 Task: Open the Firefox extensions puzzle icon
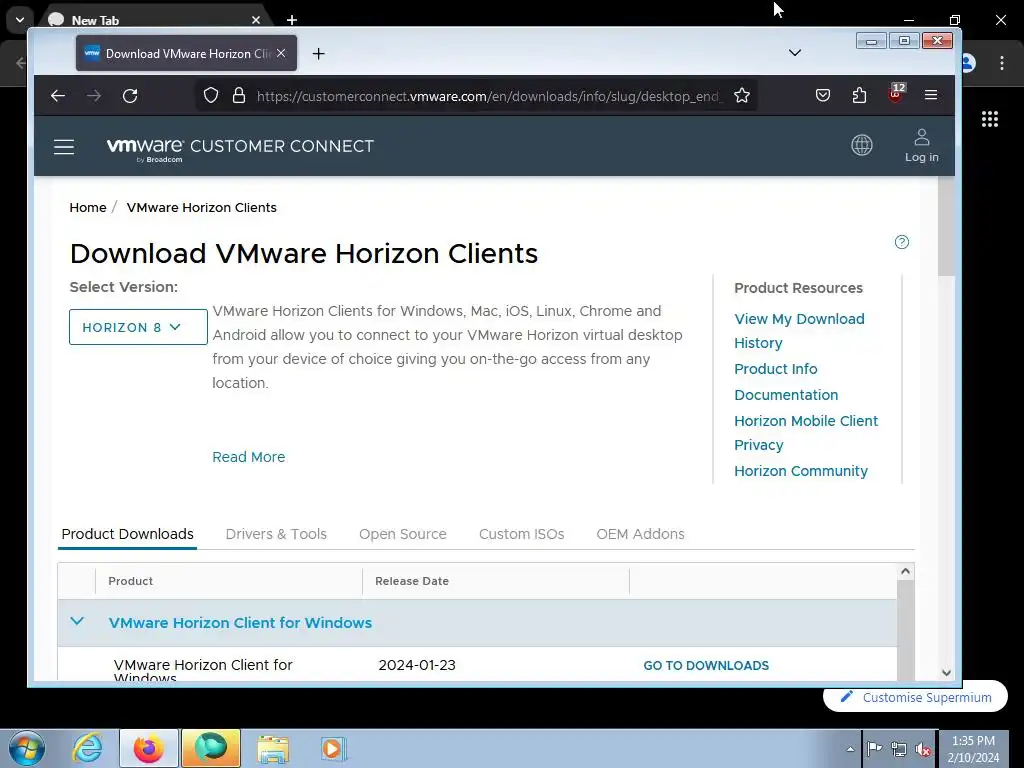(x=859, y=96)
